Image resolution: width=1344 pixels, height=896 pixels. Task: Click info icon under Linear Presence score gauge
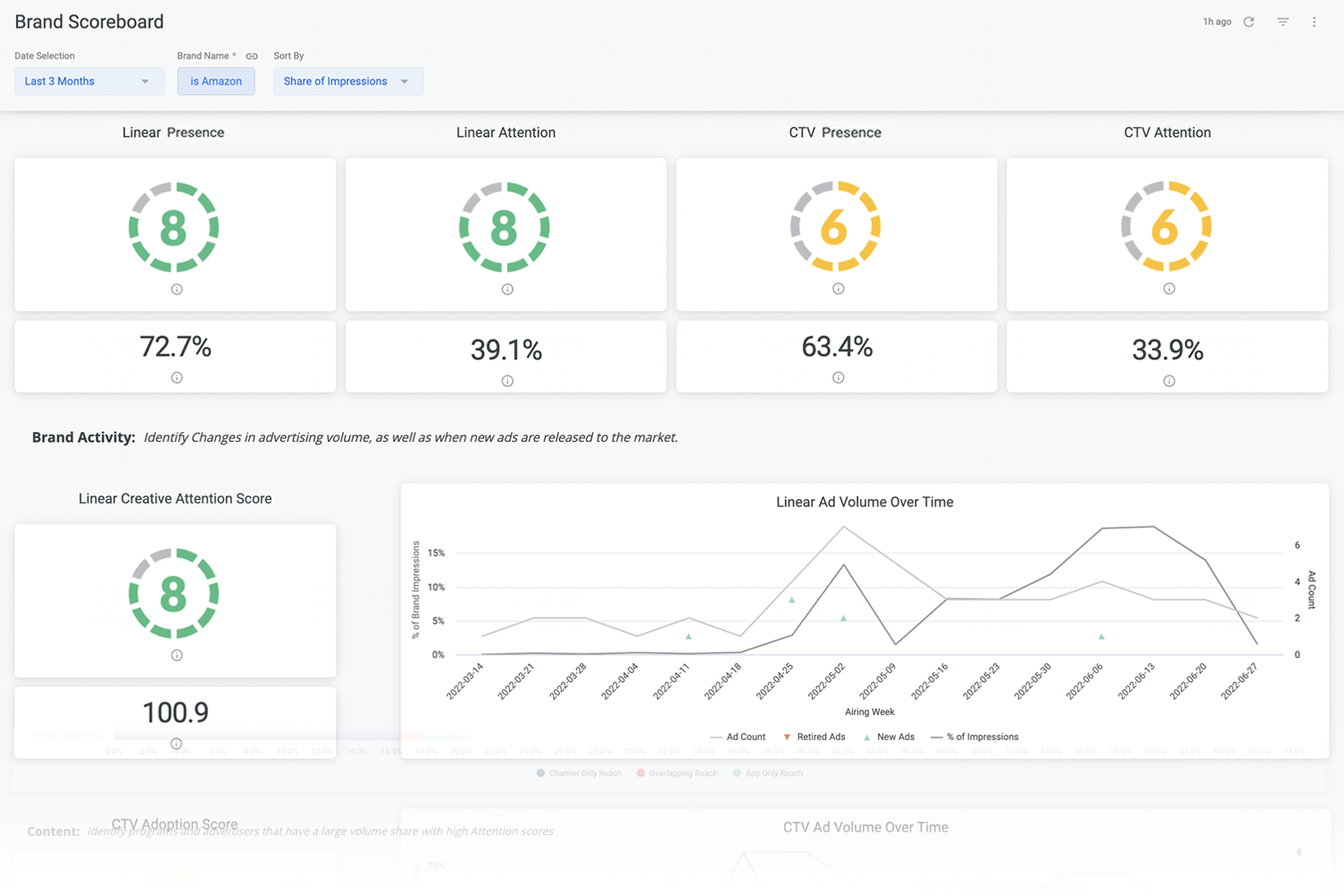[177, 289]
